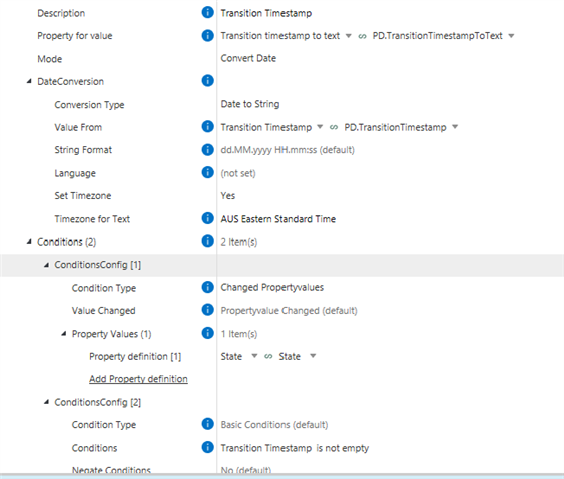Open the PD.TransitionTimestamp alias dropdown
The width and height of the screenshot is (564, 479).
(x=455, y=127)
